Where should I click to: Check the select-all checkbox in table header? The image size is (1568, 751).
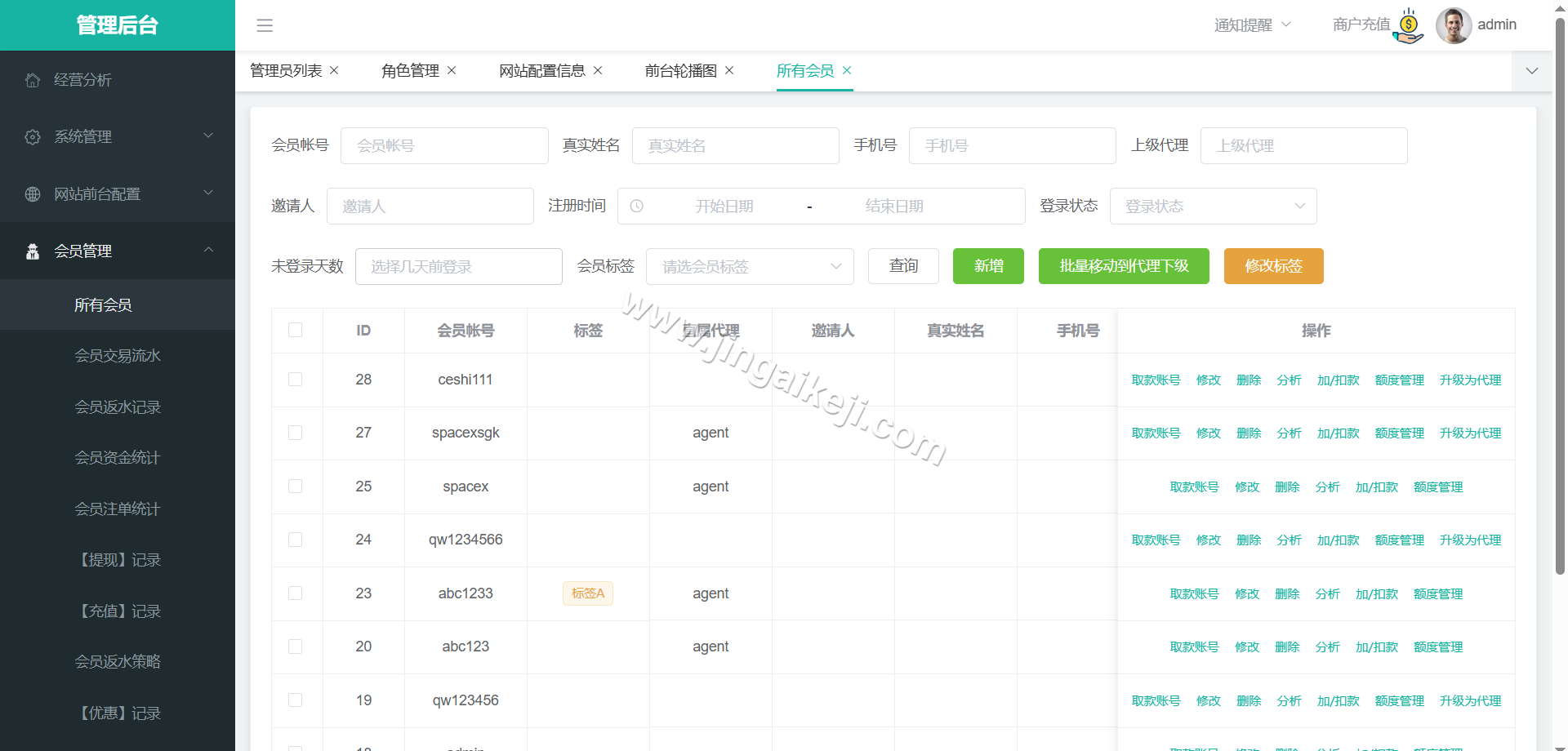296,330
